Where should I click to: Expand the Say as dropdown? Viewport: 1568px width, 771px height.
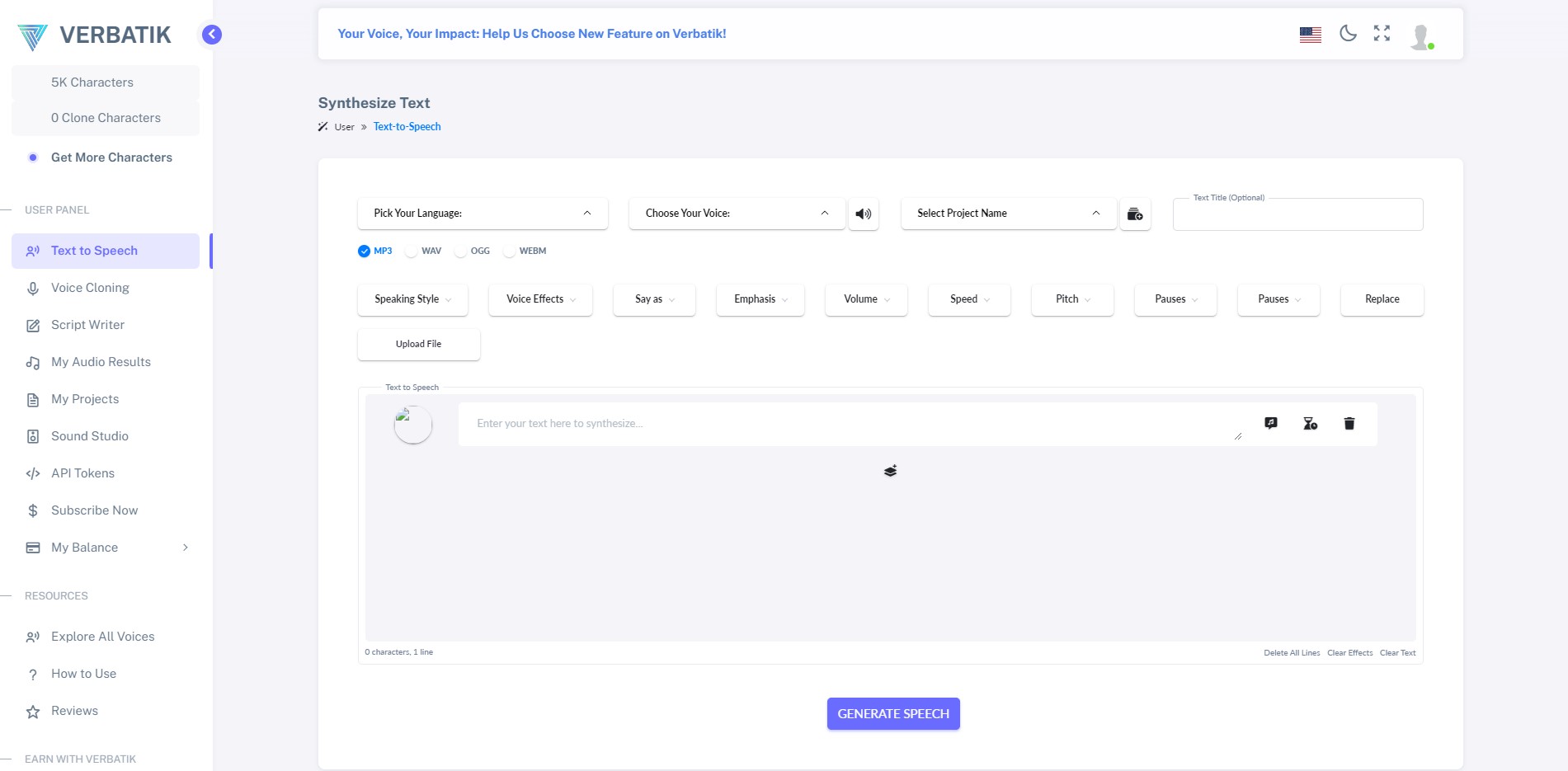654,299
